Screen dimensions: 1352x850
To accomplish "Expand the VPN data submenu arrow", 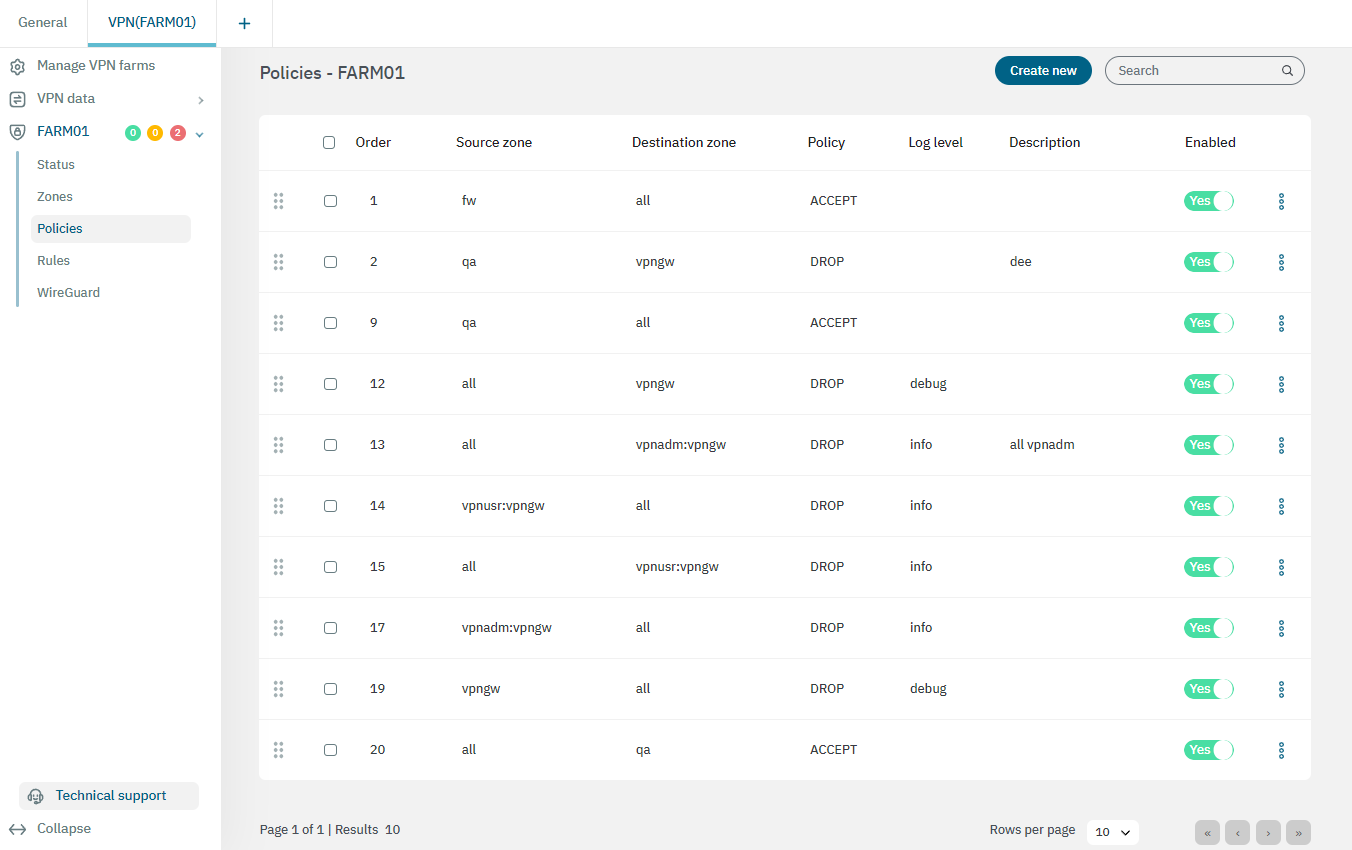I will click(201, 100).
